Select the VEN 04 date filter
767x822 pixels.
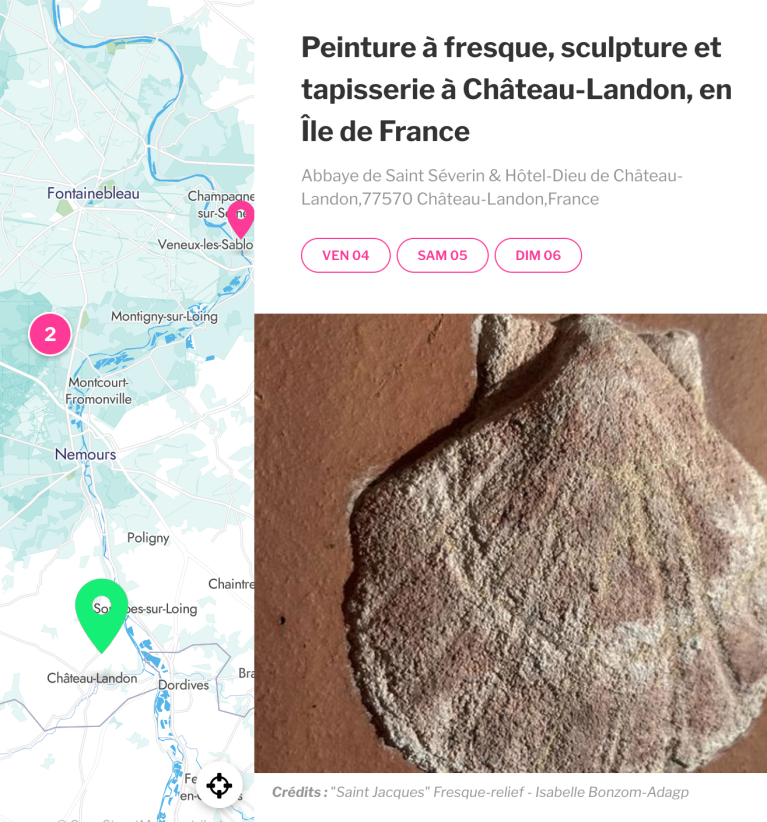pyautogui.click(x=345, y=255)
